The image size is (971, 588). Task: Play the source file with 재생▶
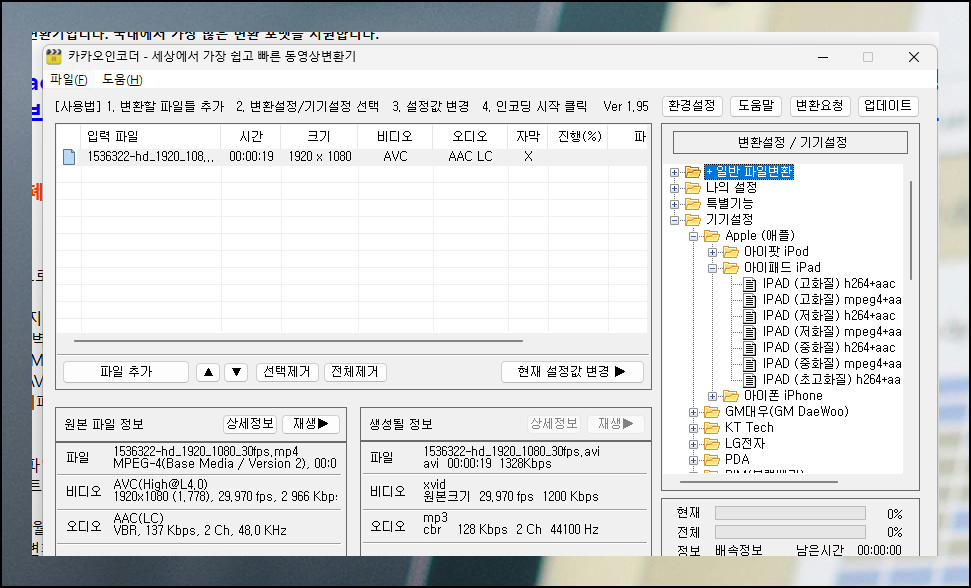[311, 424]
